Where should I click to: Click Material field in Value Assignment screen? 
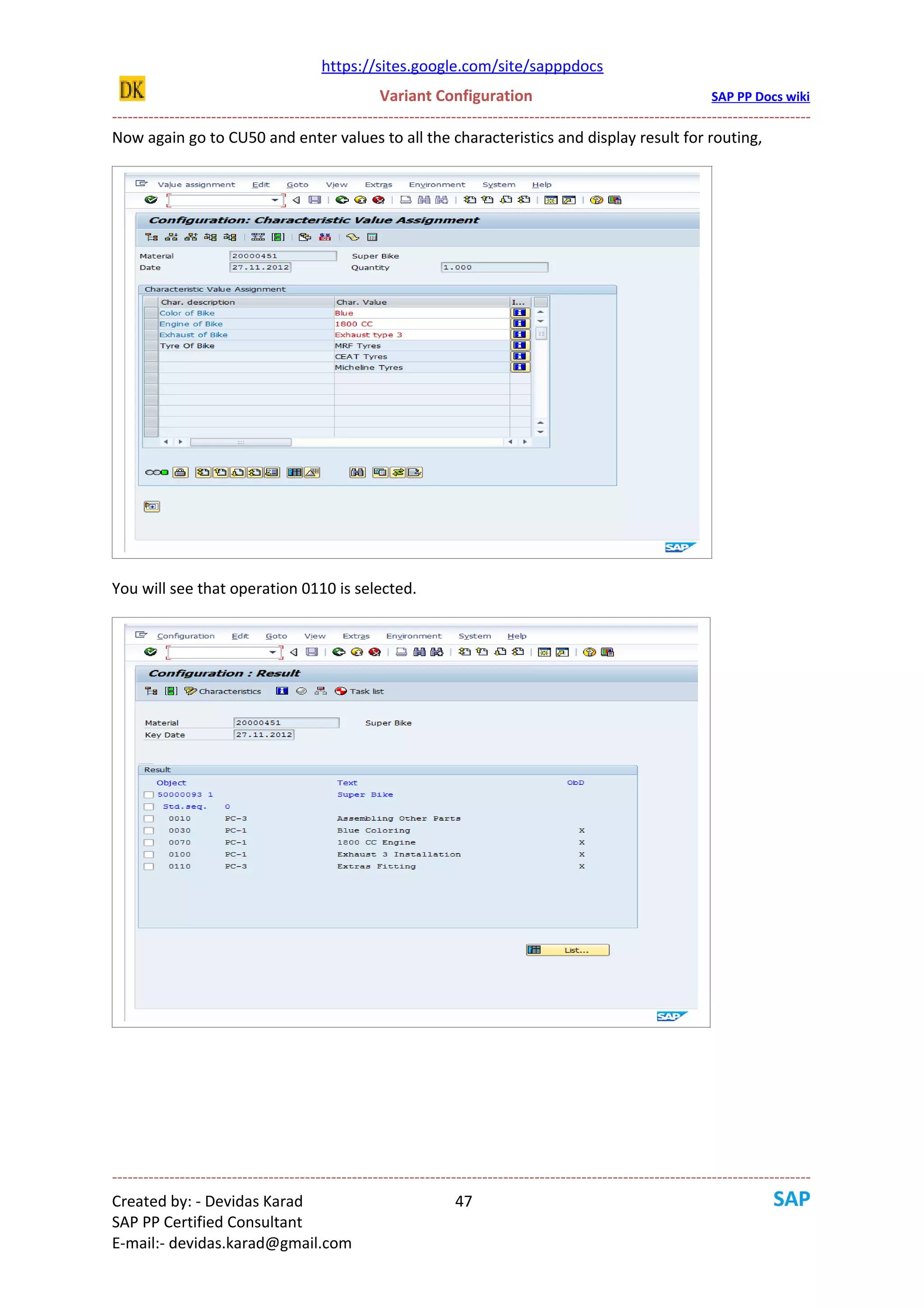tap(283, 256)
